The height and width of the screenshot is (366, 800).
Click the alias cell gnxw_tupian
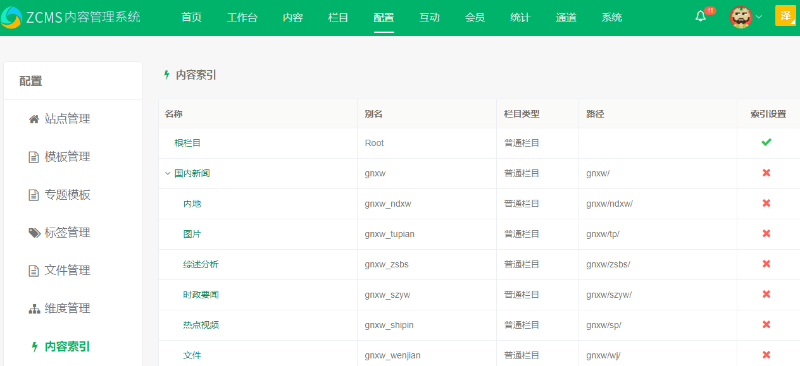click(390, 234)
